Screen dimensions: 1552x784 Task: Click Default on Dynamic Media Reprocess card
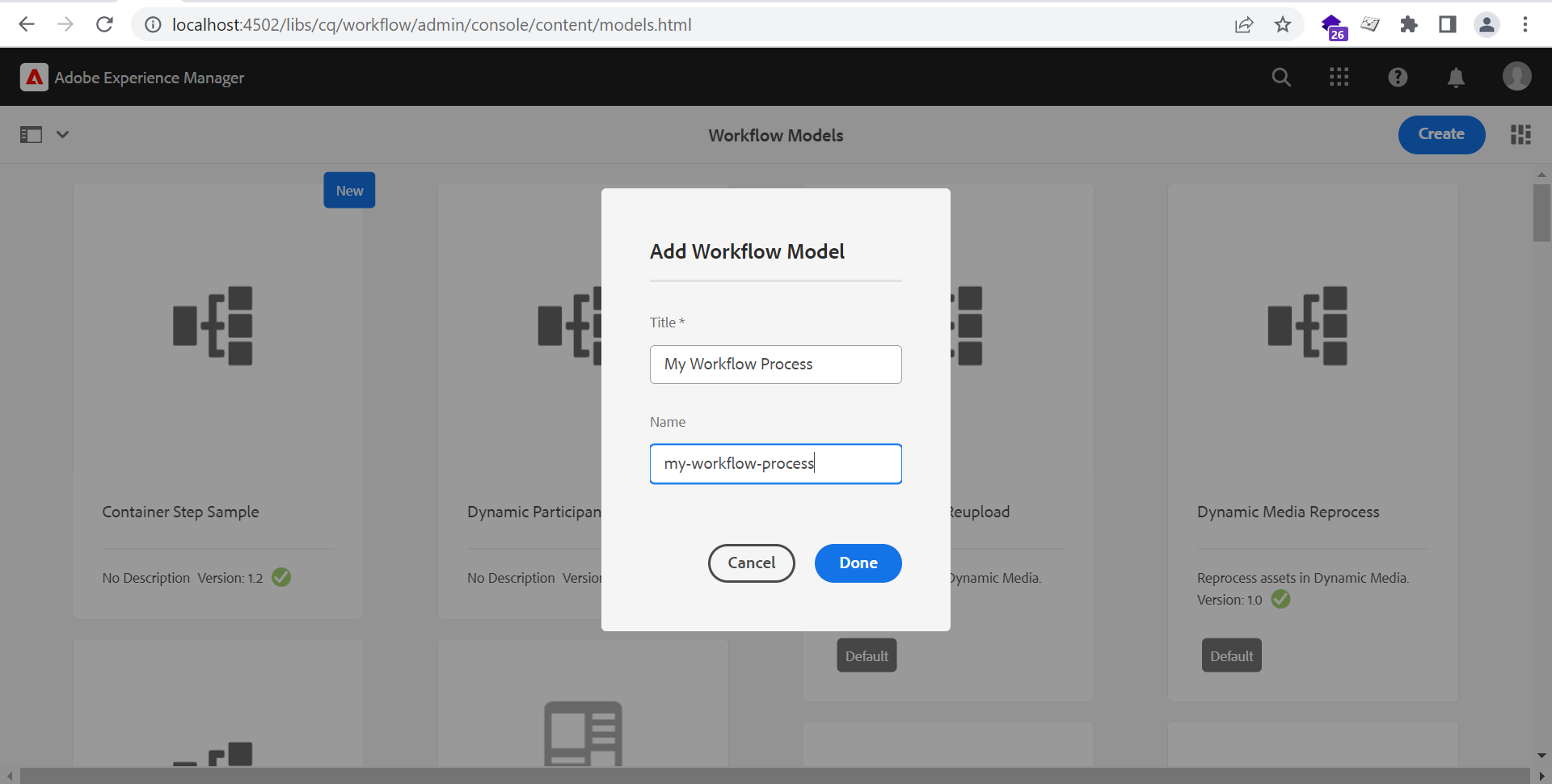pyautogui.click(x=1231, y=655)
